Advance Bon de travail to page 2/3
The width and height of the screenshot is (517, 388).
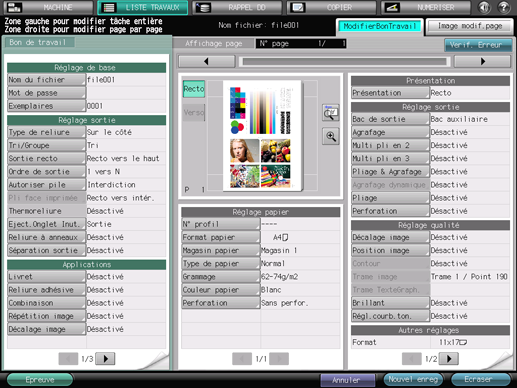pos(105,359)
